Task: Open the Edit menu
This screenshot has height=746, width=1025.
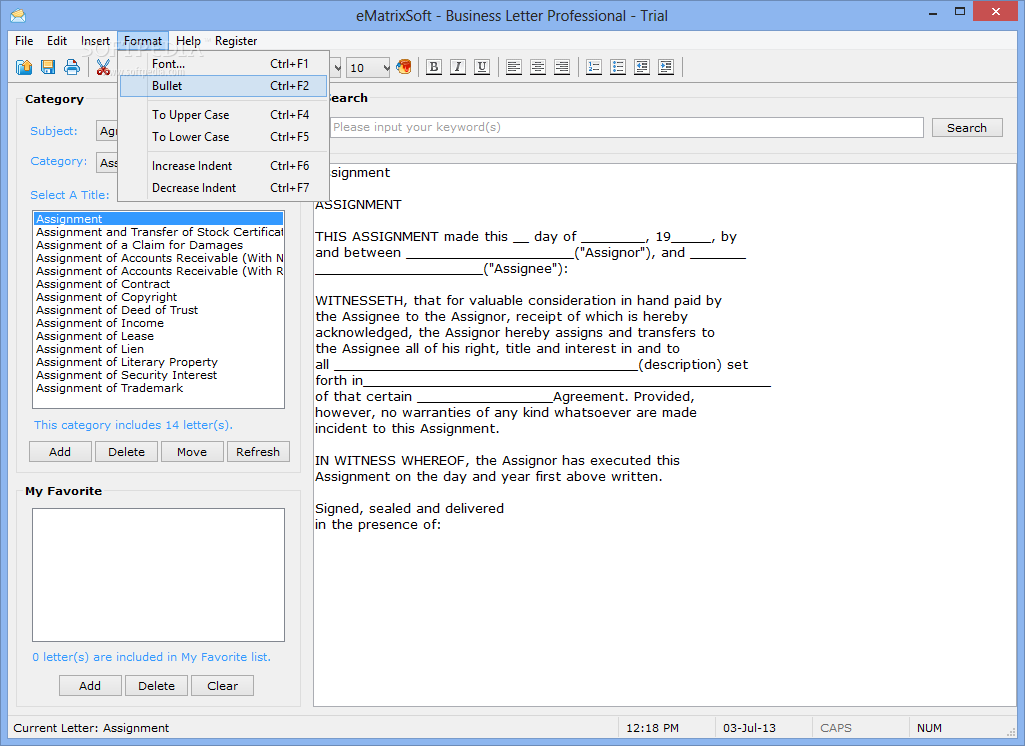Action: coord(57,41)
